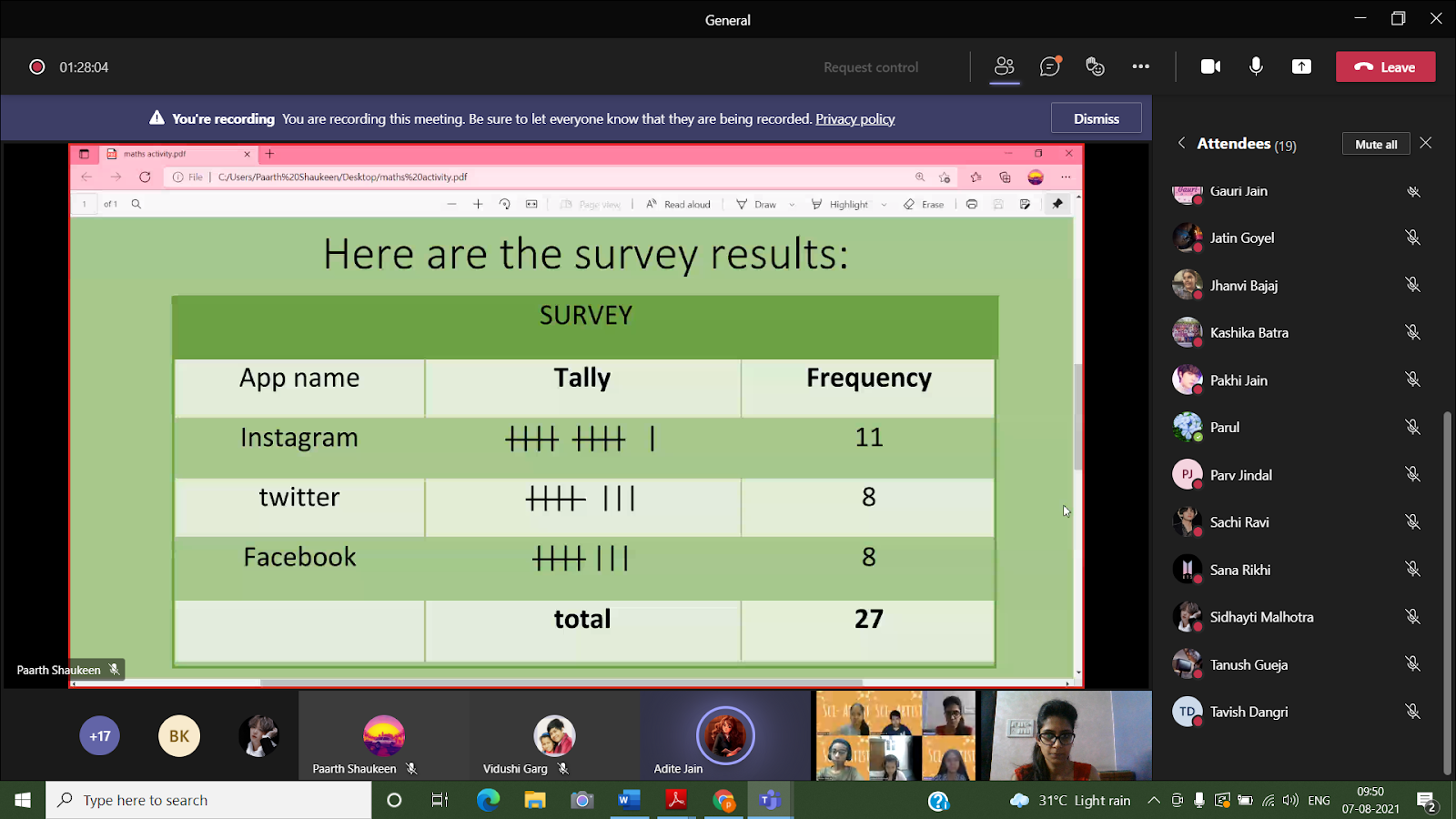Open the More actions ellipsis menu
The width and height of the screenshot is (1456, 819).
click(x=1140, y=66)
